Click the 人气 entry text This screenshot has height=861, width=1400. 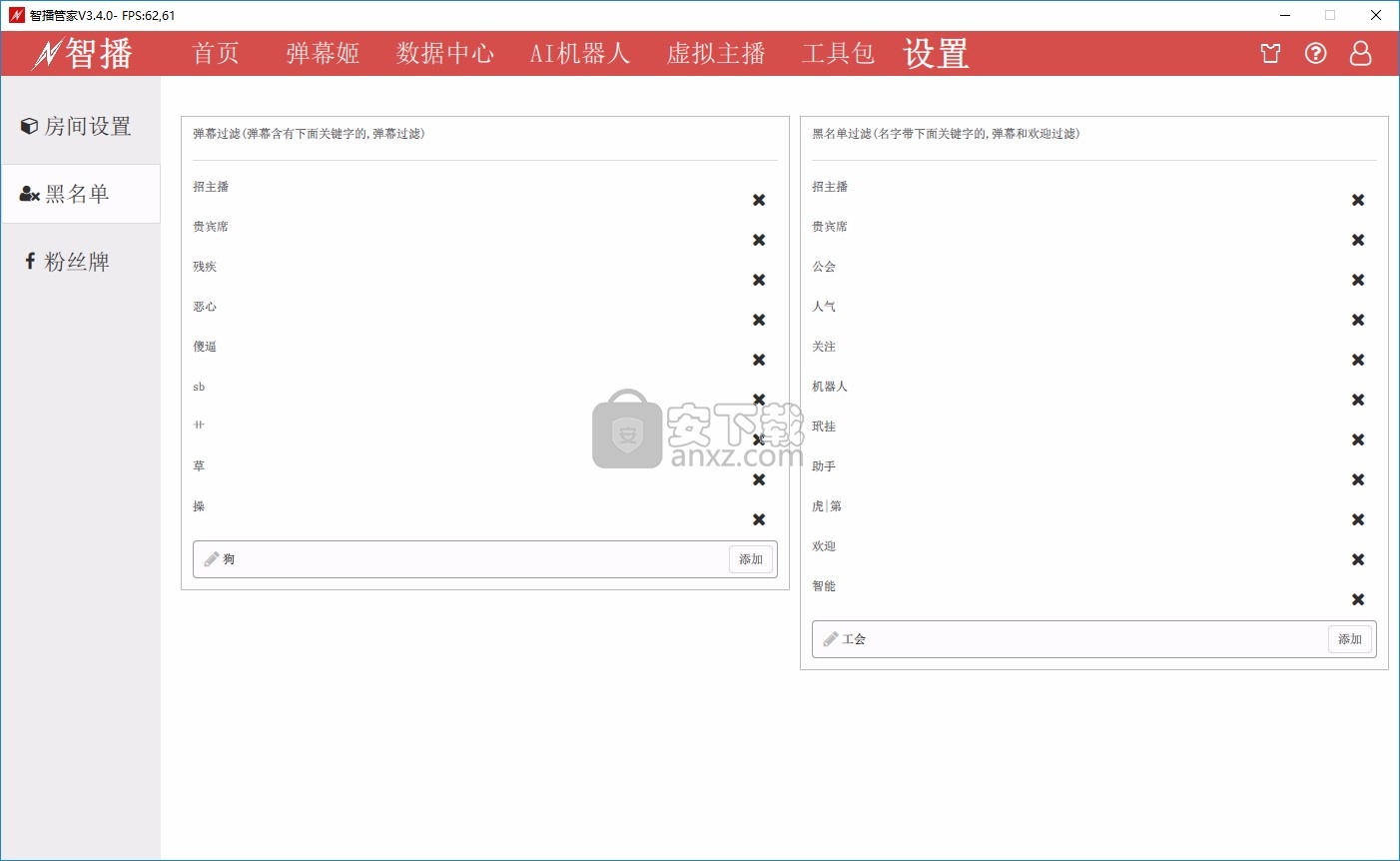[824, 307]
